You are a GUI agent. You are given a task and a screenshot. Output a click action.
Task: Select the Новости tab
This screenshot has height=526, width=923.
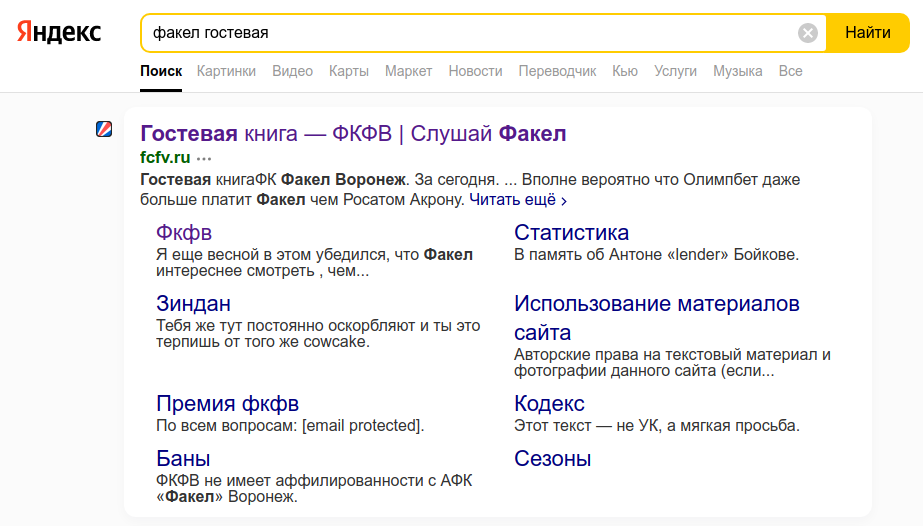pos(475,71)
